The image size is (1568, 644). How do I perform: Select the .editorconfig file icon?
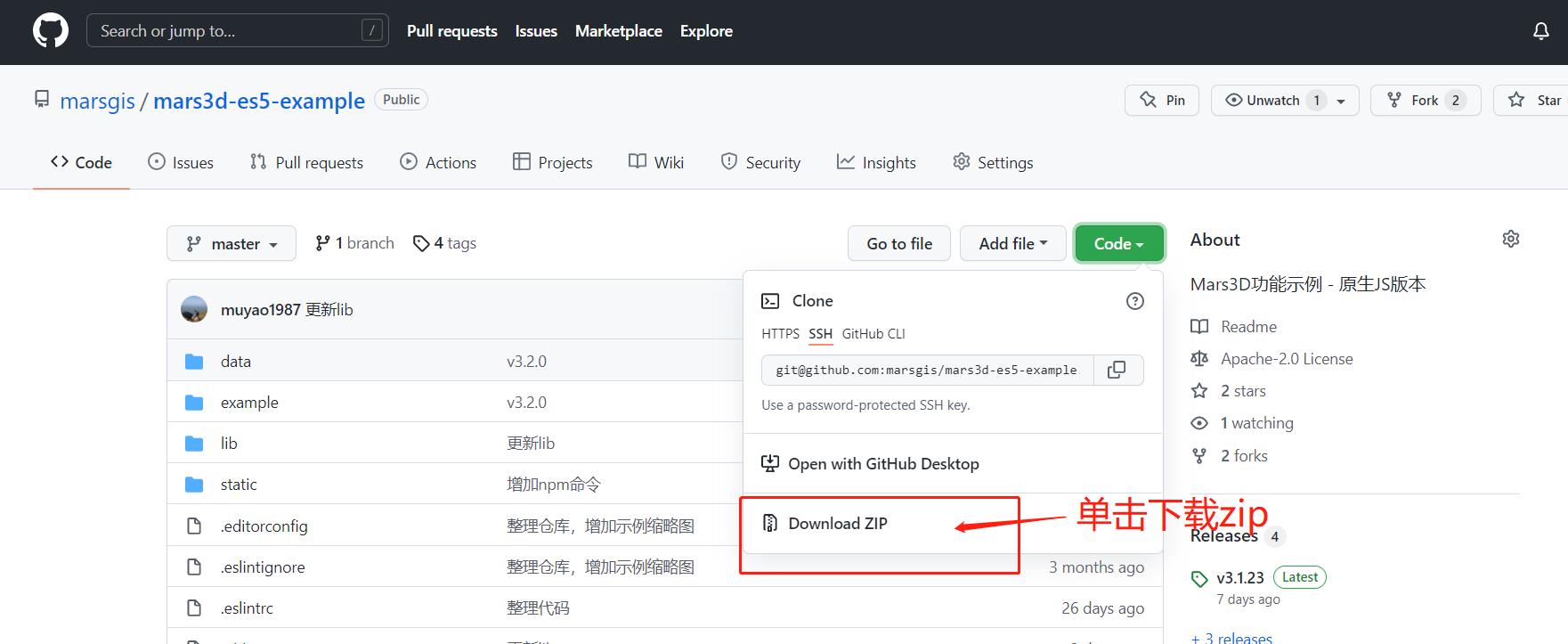194,526
